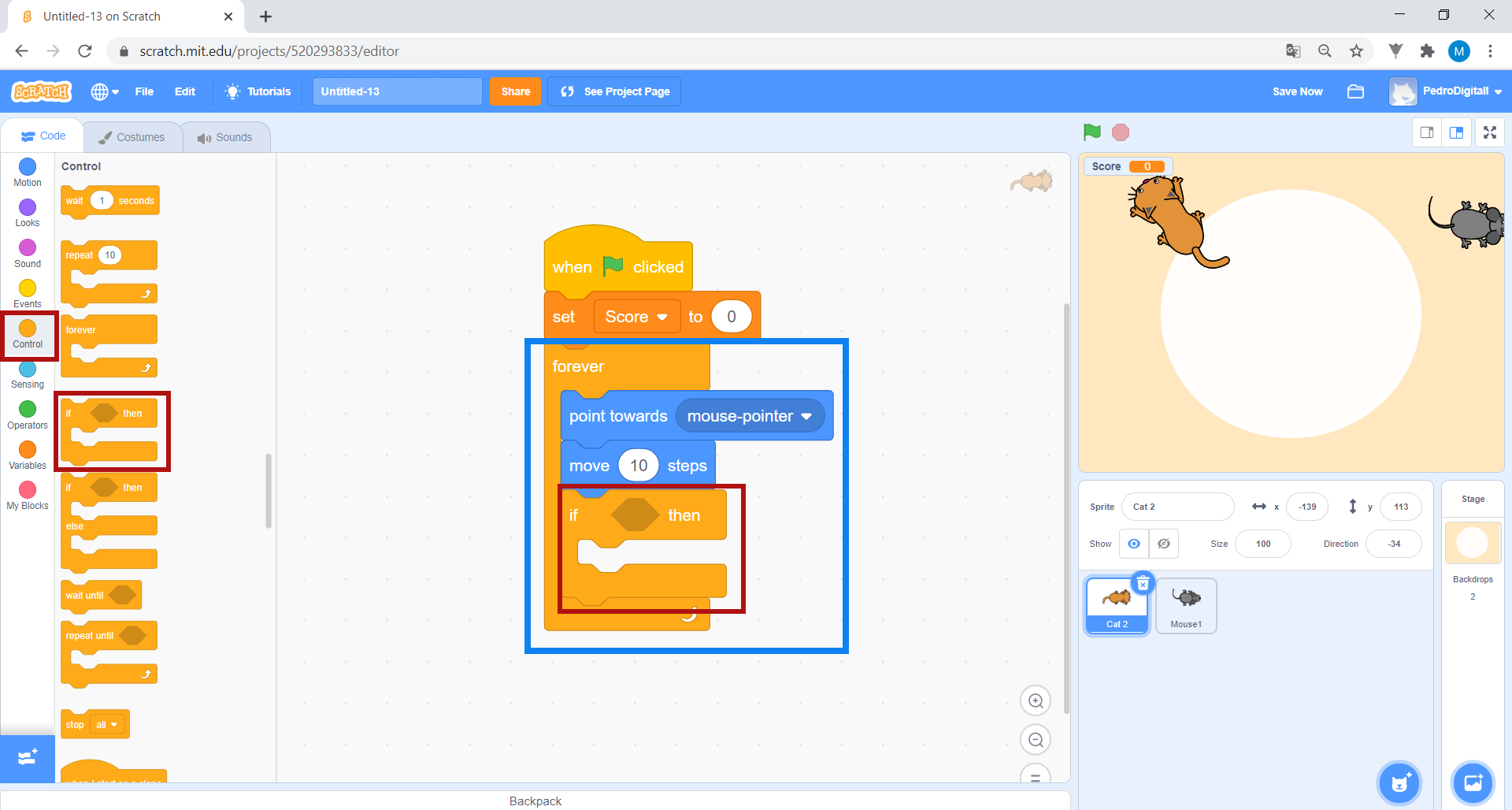The image size is (1512, 810).
Task: Hide the sprite with crossed eye icon
Action: [1164, 544]
